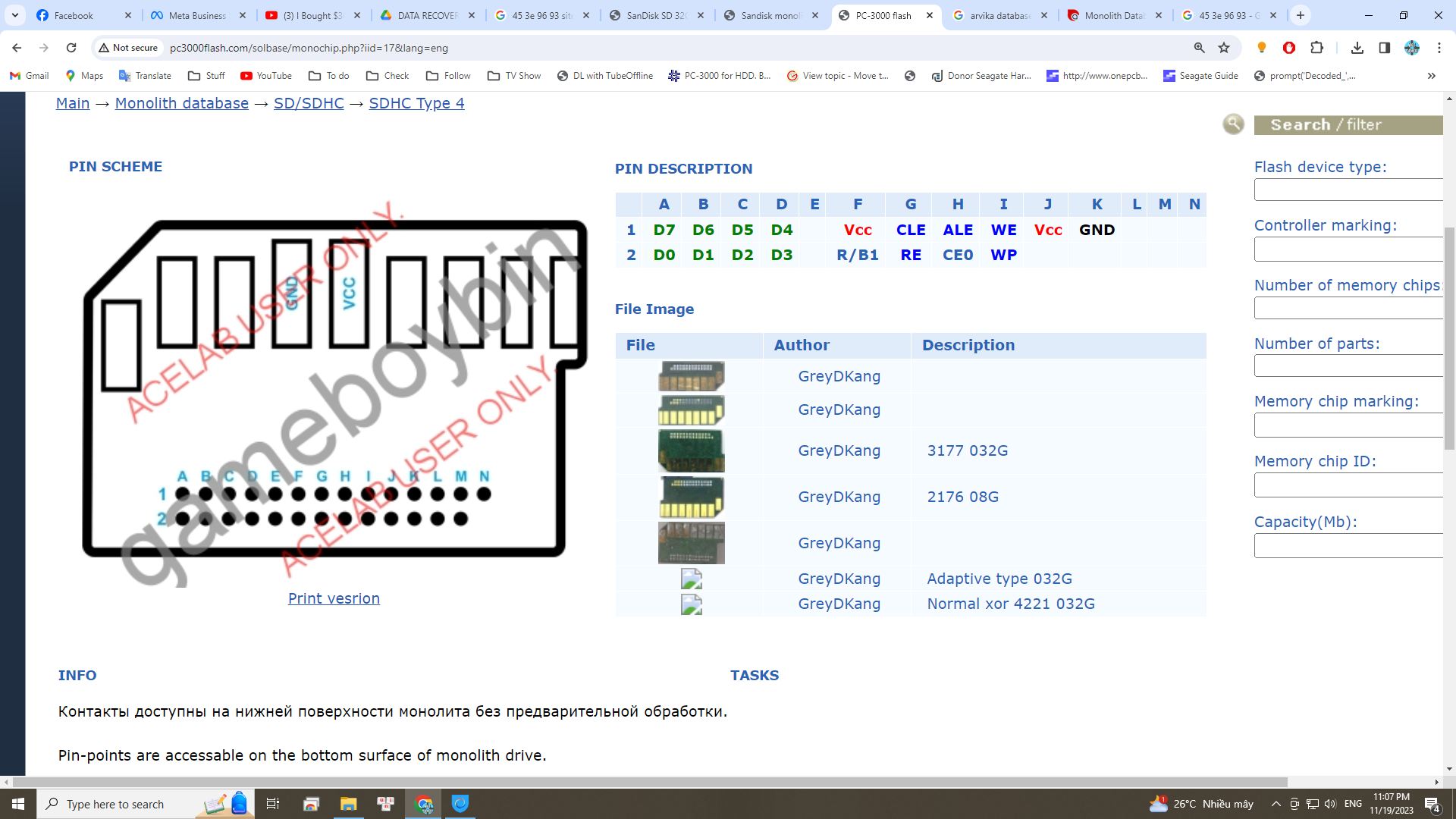Screen dimensions: 1456x819
Task: Click the Capacity(Mb) input field
Action: (1348, 545)
